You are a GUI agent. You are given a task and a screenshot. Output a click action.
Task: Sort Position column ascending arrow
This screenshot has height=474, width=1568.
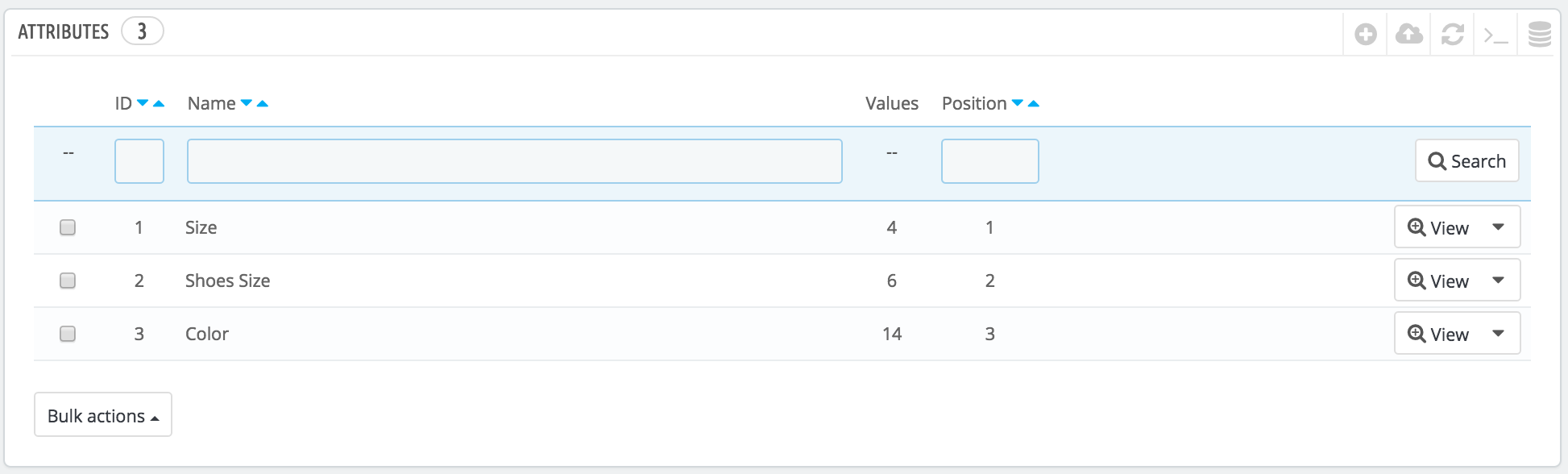tap(1034, 103)
